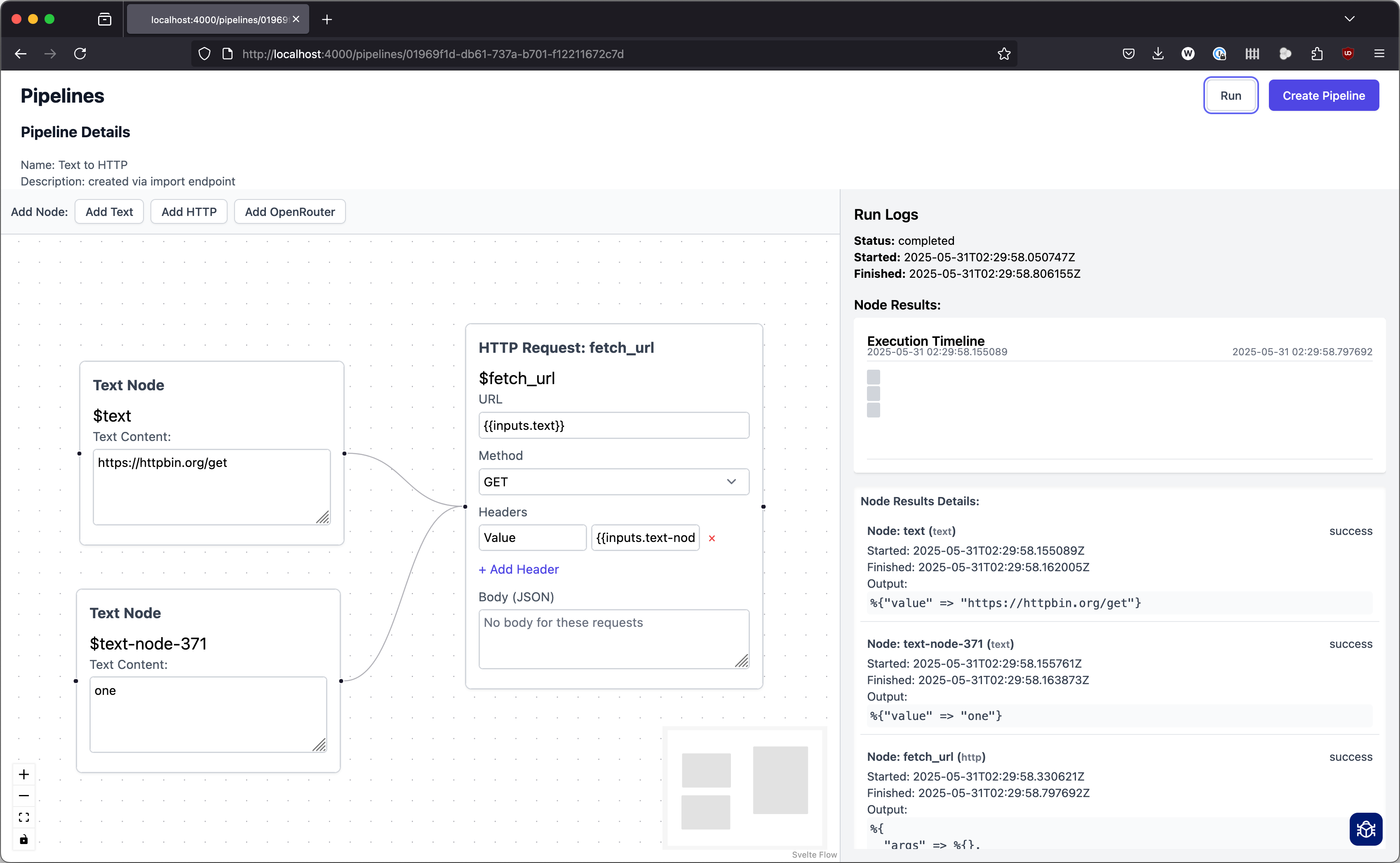Open the uBlock Origin extension icon
The image size is (1400, 863).
[x=1348, y=54]
